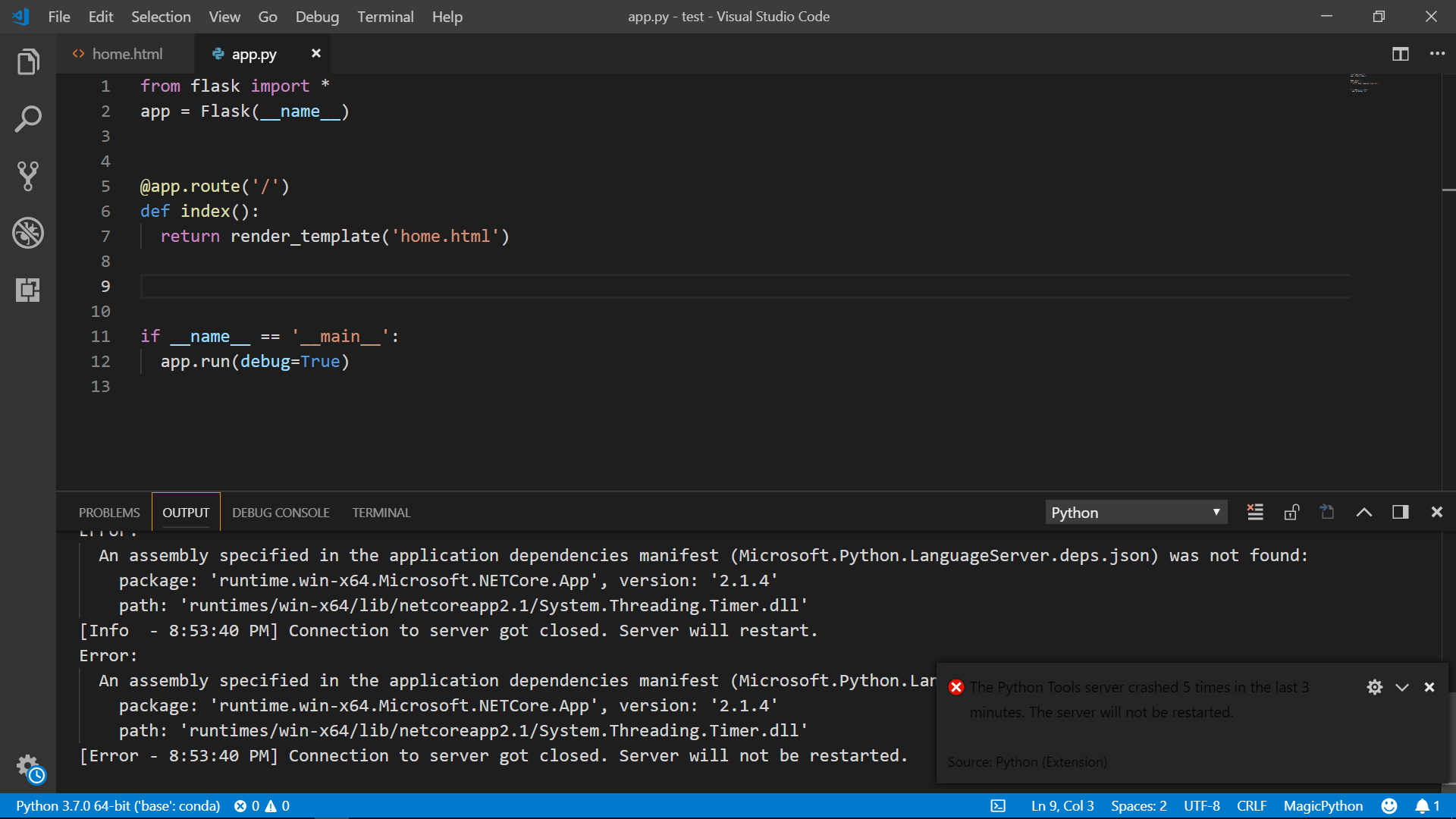The height and width of the screenshot is (819, 1456).
Task: Toggle output autoscroll lock
Action: (1291, 512)
